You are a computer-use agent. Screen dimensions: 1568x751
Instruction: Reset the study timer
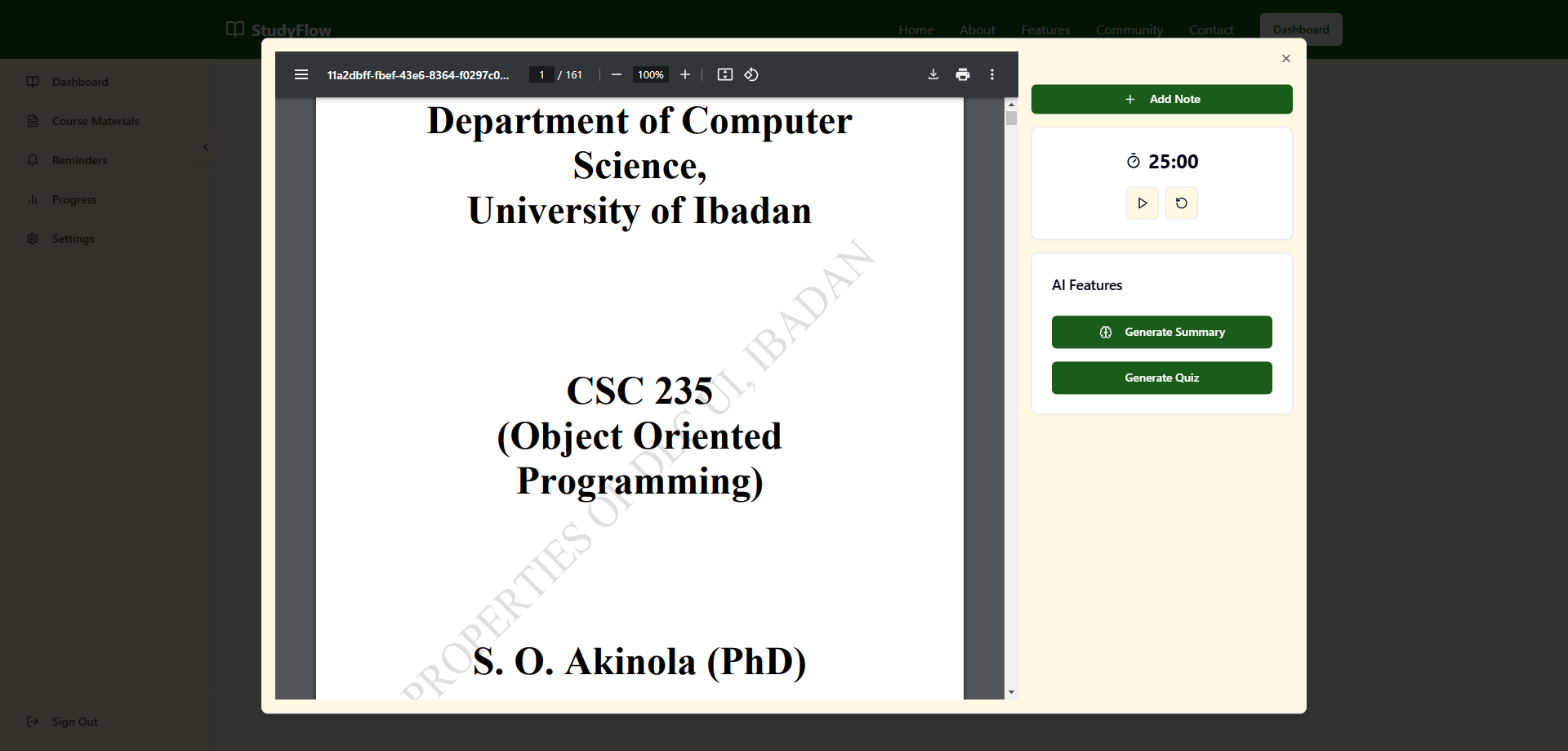coord(1182,203)
